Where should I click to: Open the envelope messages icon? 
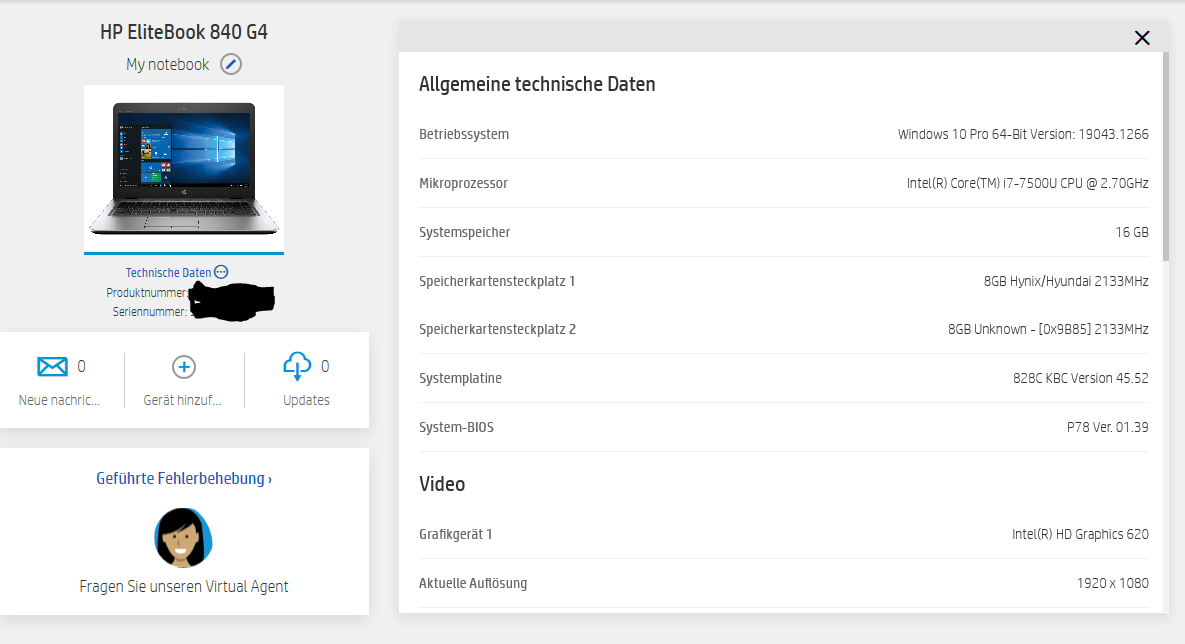point(52,367)
